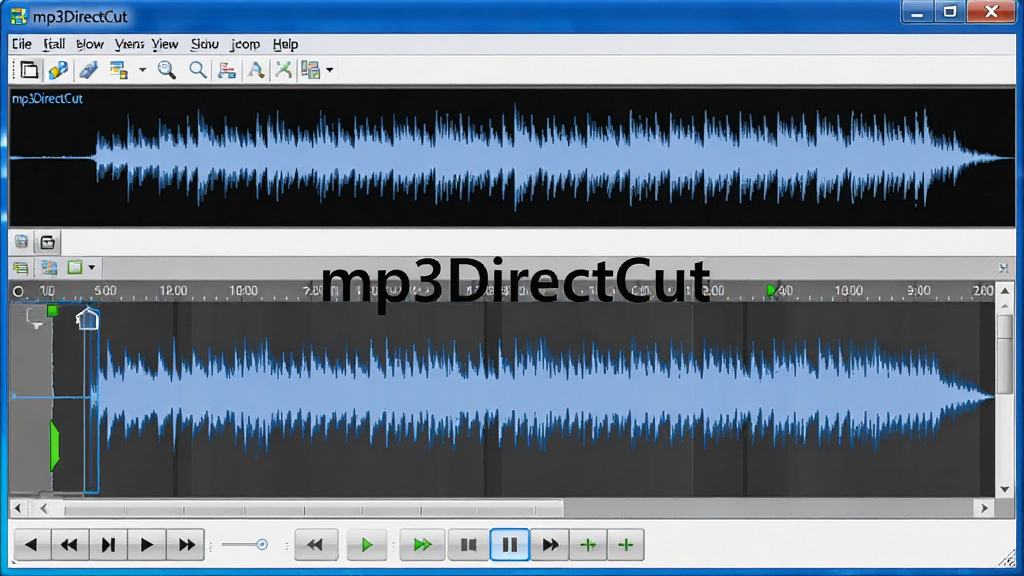Image resolution: width=1024 pixels, height=576 pixels.
Task: Click the save disk icon below the overview waveform
Action: [x=22, y=242]
